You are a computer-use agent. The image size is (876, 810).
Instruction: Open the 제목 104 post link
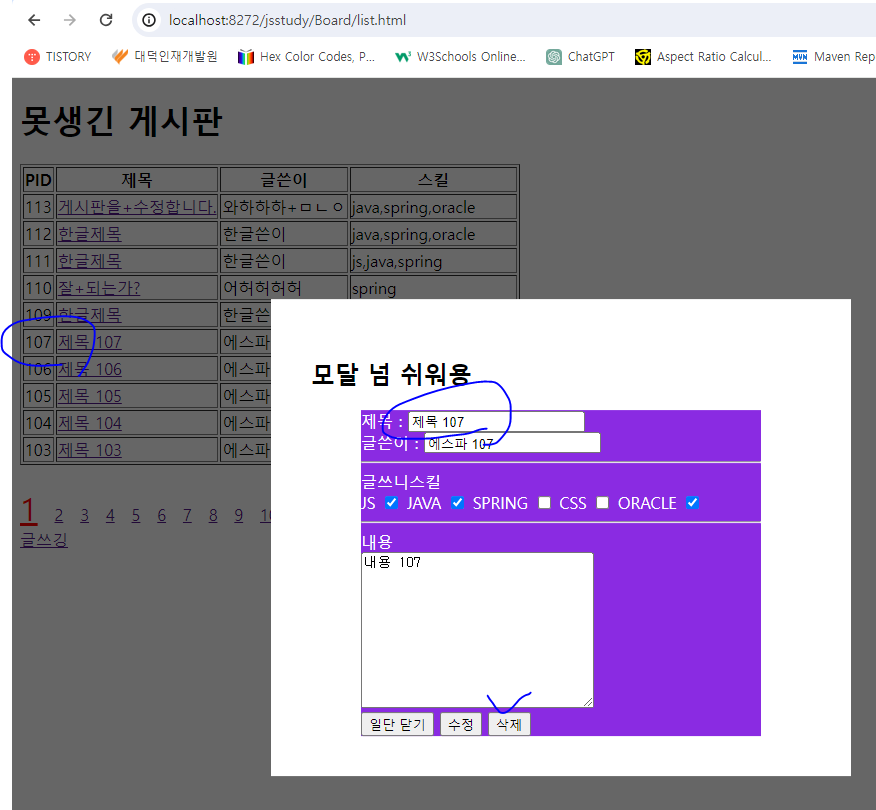click(90, 423)
